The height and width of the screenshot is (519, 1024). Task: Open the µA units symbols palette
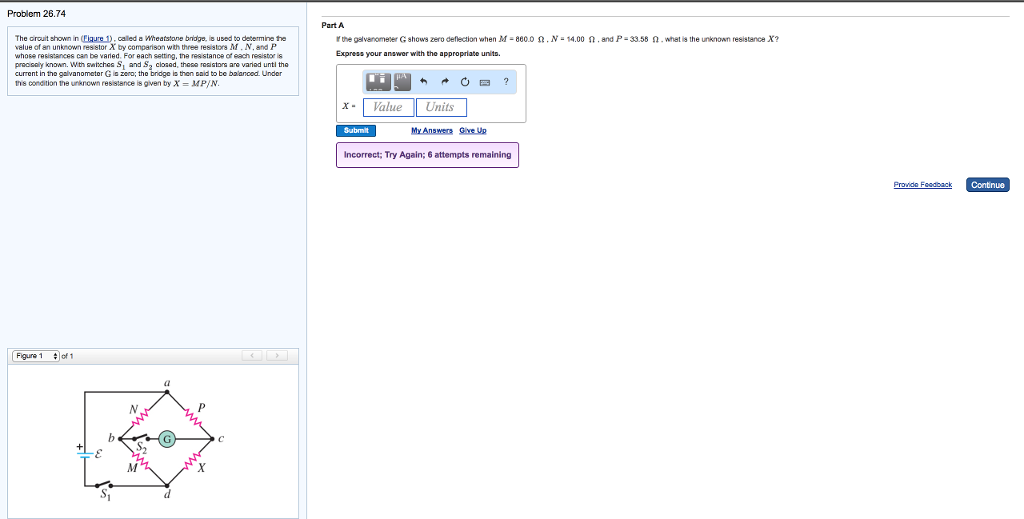tap(402, 82)
